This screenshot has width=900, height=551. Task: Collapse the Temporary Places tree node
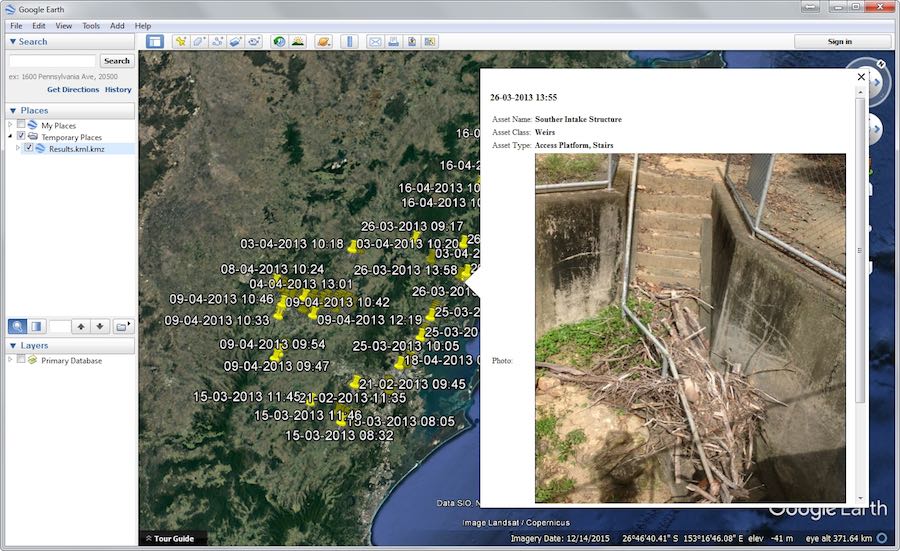(x=10, y=136)
